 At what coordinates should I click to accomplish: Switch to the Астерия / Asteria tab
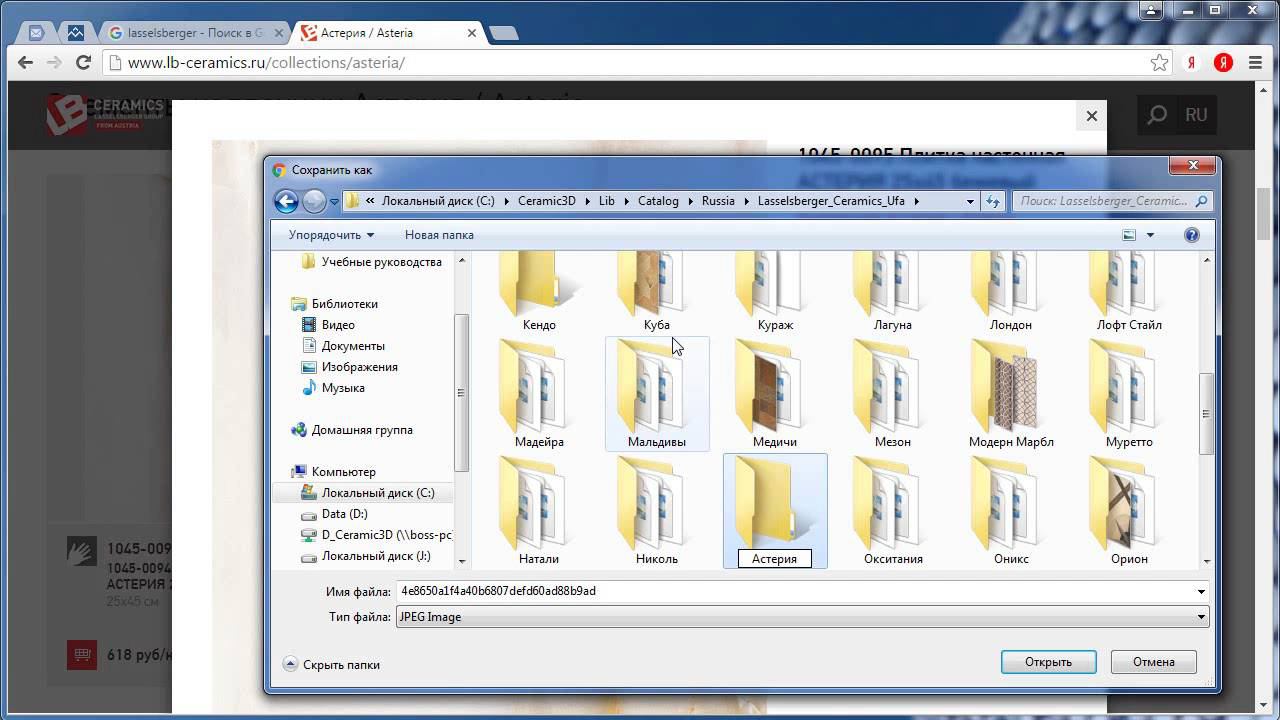tap(388, 33)
